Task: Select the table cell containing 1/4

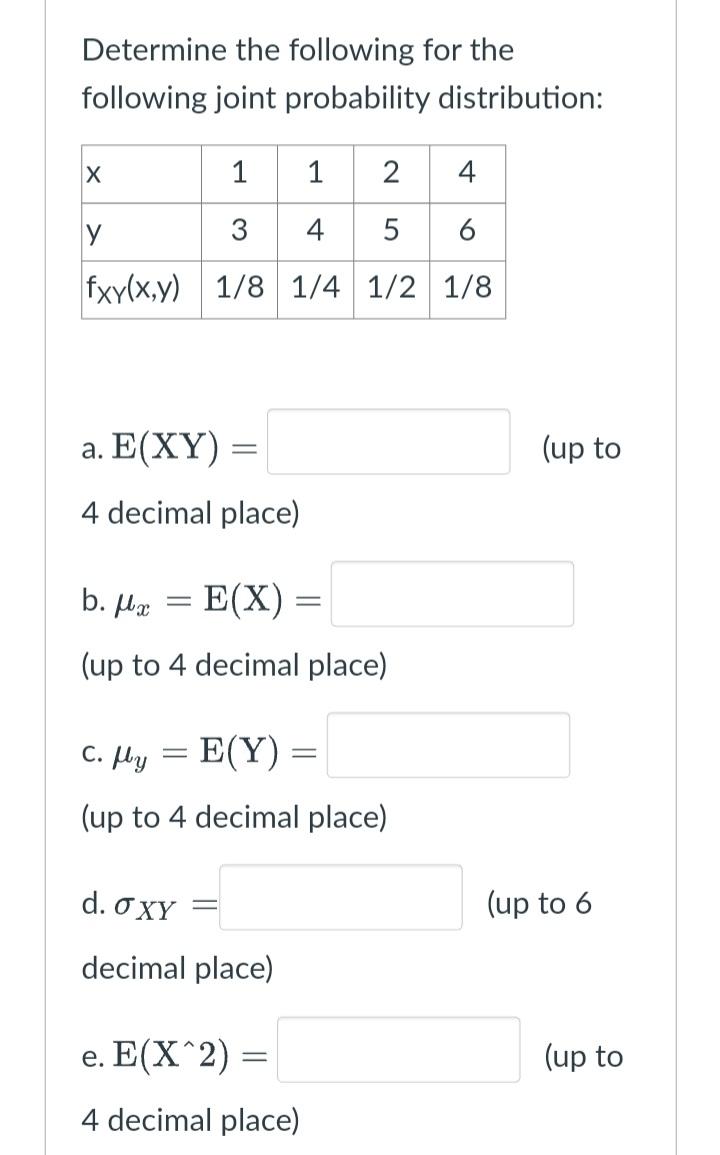Action: pos(314,289)
